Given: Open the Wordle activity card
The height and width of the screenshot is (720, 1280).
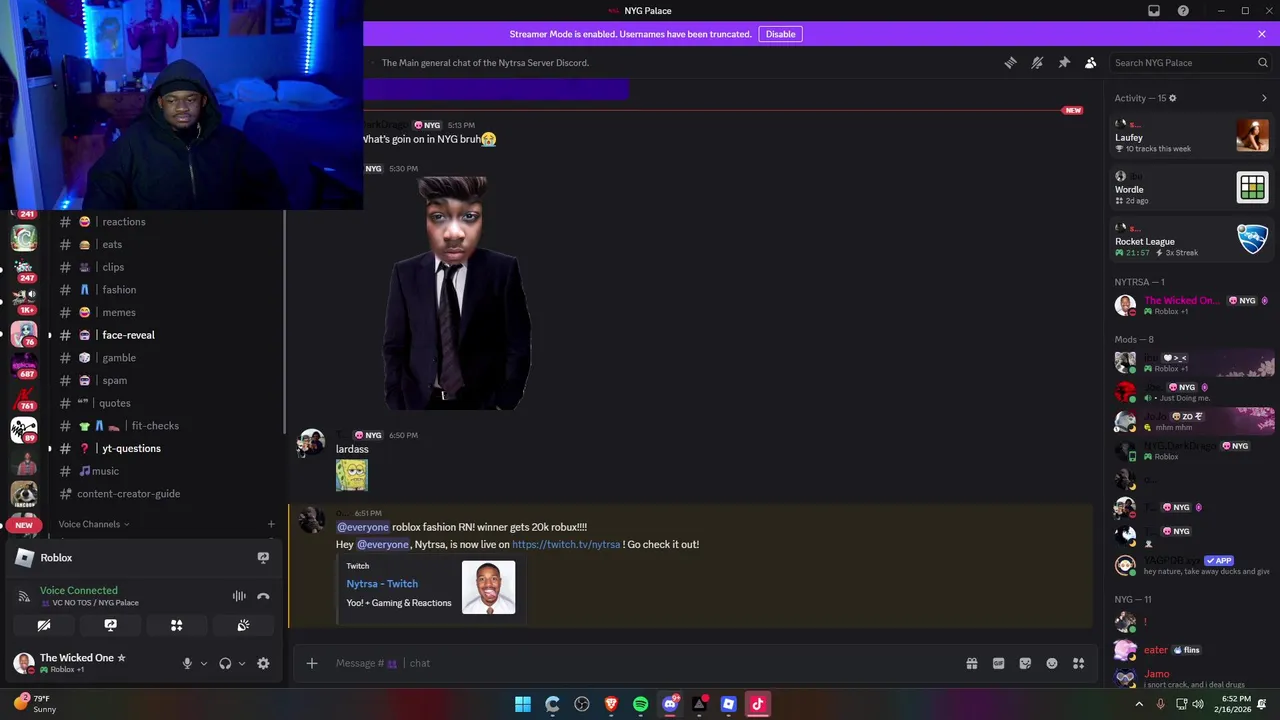Looking at the screenshot, I should click(1192, 187).
